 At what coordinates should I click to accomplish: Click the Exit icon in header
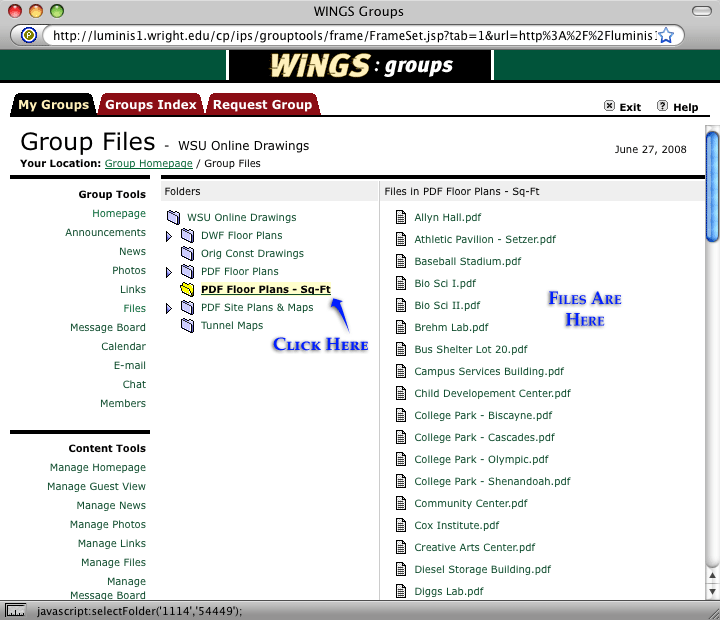610,107
